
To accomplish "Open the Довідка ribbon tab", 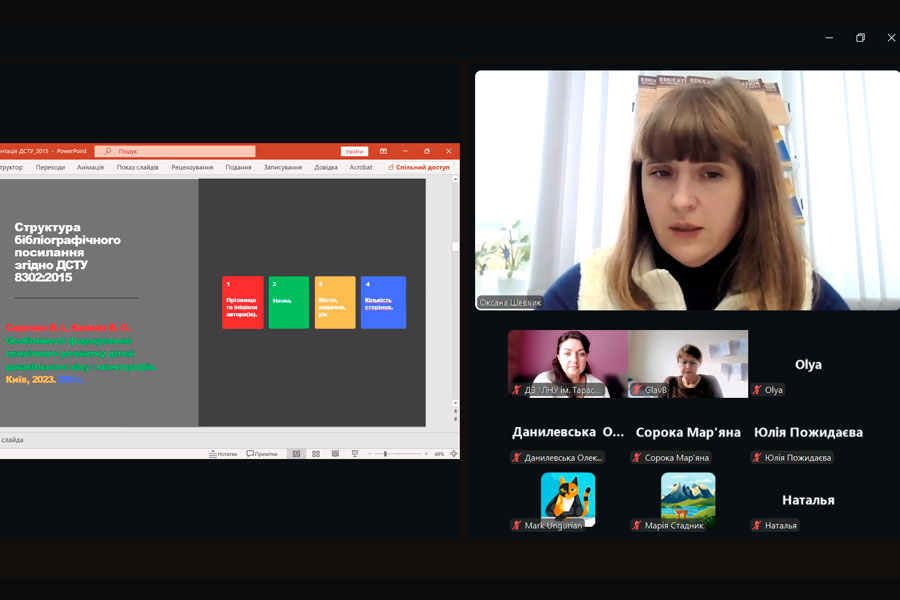I will pyautogui.click(x=326, y=167).
